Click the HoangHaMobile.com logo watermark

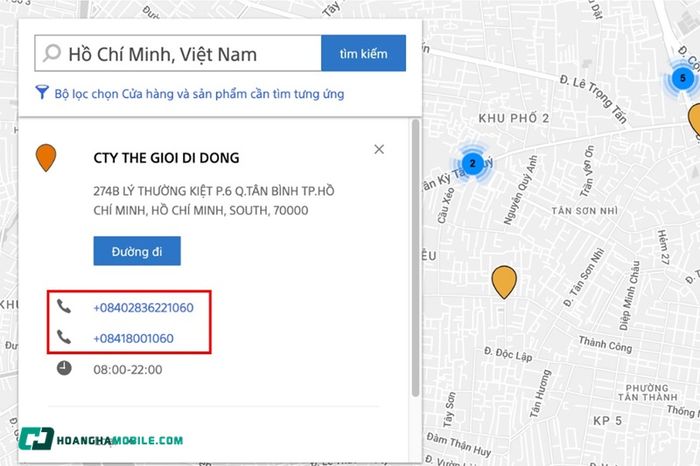tap(101, 439)
